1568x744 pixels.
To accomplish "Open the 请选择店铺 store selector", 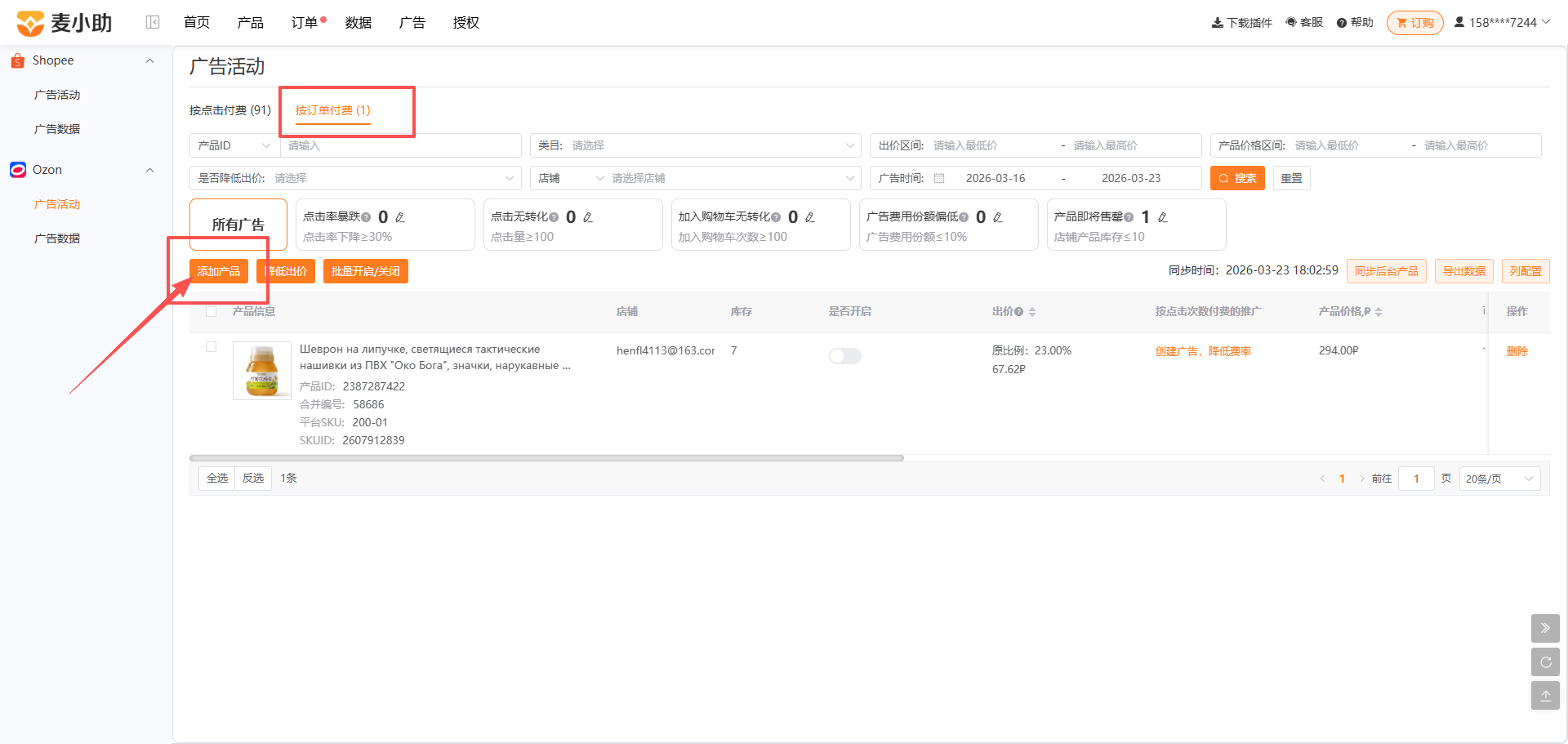I will pos(733,178).
